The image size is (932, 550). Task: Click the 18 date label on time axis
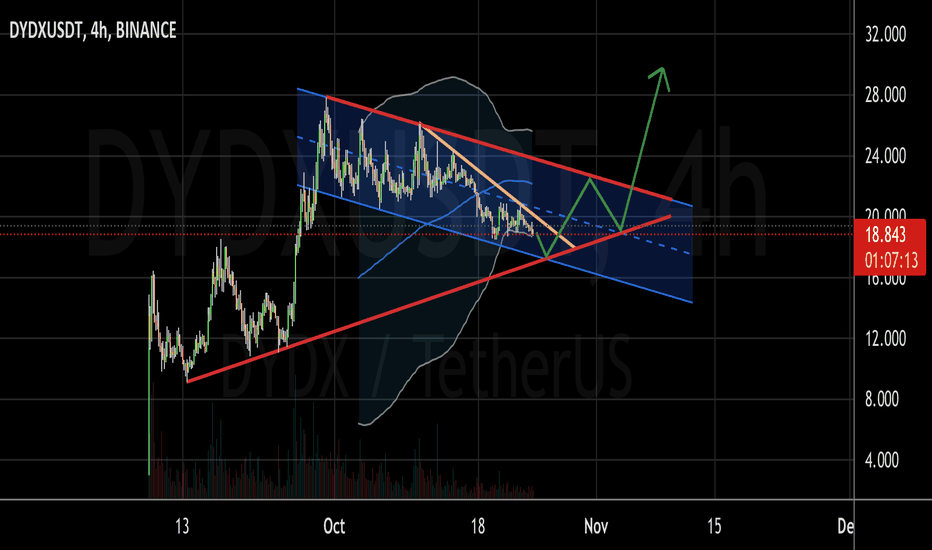pyautogui.click(x=478, y=526)
